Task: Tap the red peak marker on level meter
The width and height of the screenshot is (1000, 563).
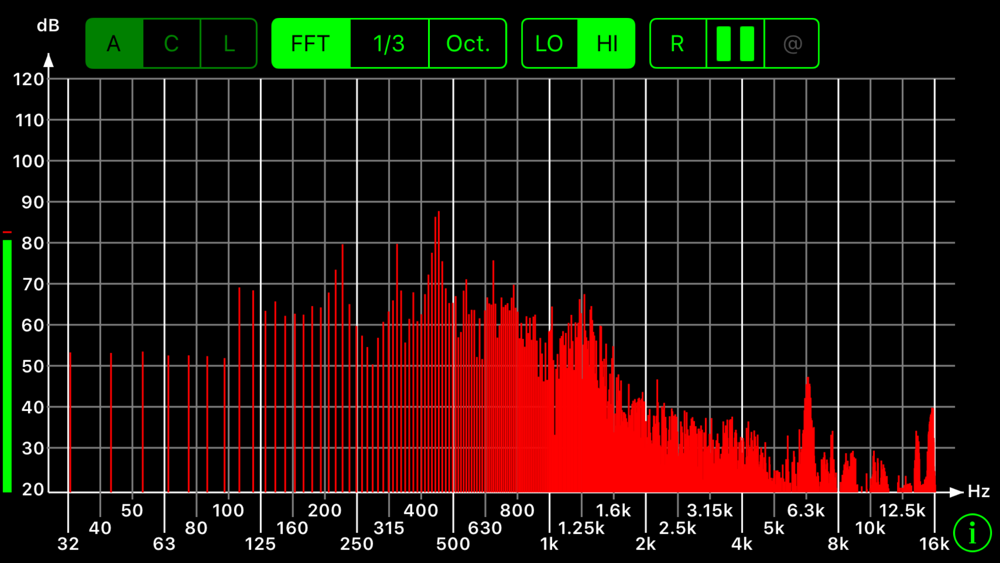Action: pyautogui.click(x=7, y=232)
